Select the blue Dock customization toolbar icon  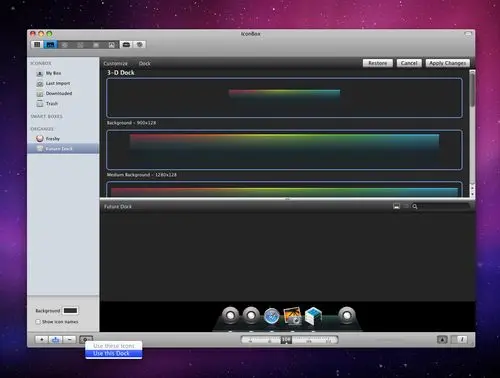[x=50, y=44]
